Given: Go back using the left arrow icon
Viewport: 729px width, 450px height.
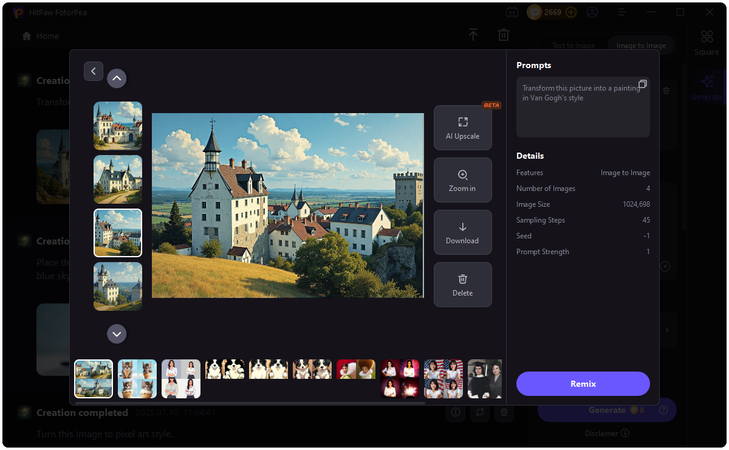Looking at the screenshot, I should point(93,71).
